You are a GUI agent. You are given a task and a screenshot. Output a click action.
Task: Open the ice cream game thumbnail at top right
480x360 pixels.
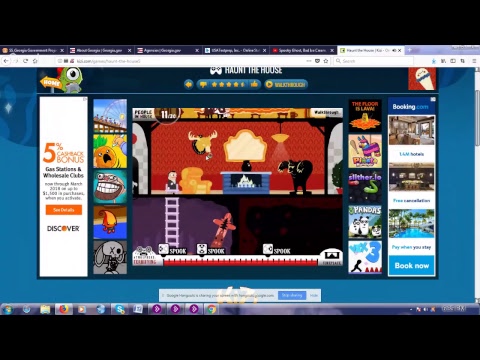click(x=422, y=79)
